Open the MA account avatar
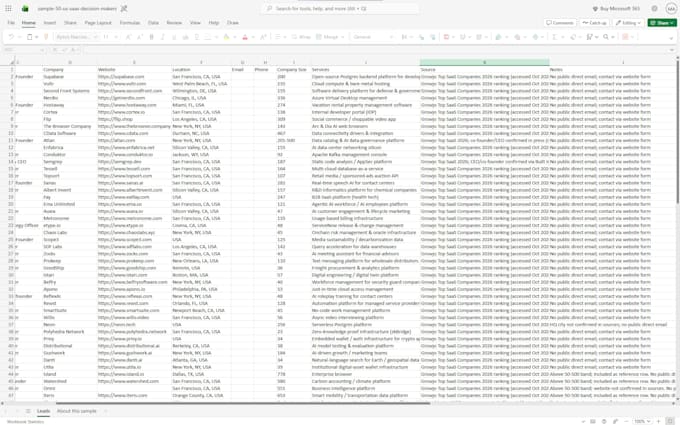 point(672,8)
